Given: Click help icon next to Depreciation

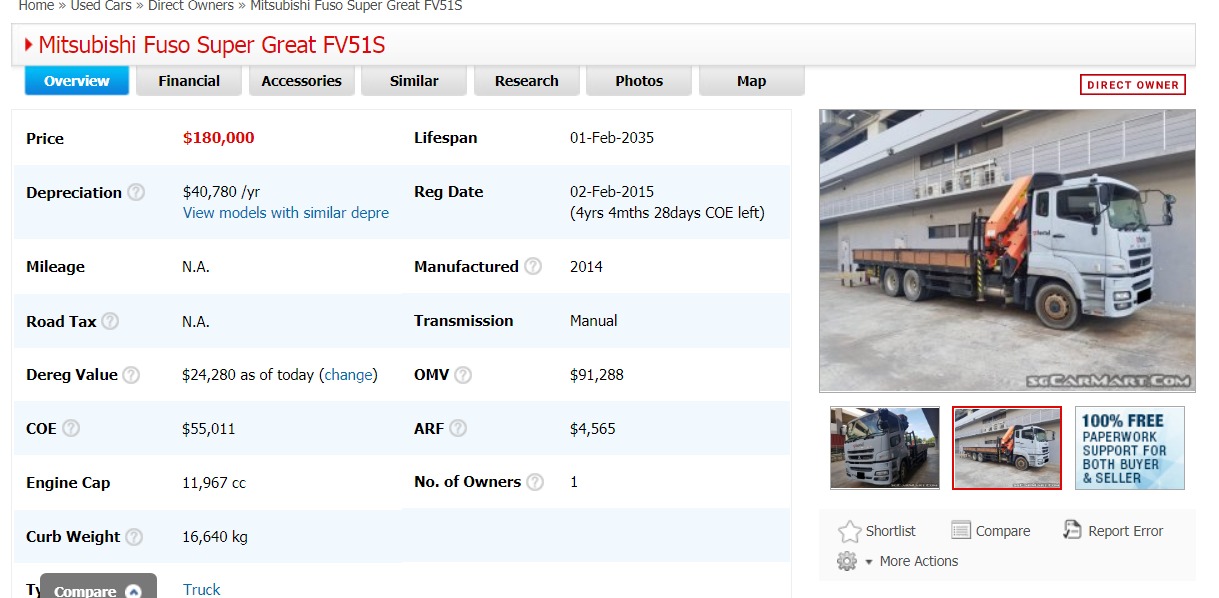Looking at the screenshot, I should pyautogui.click(x=136, y=192).
